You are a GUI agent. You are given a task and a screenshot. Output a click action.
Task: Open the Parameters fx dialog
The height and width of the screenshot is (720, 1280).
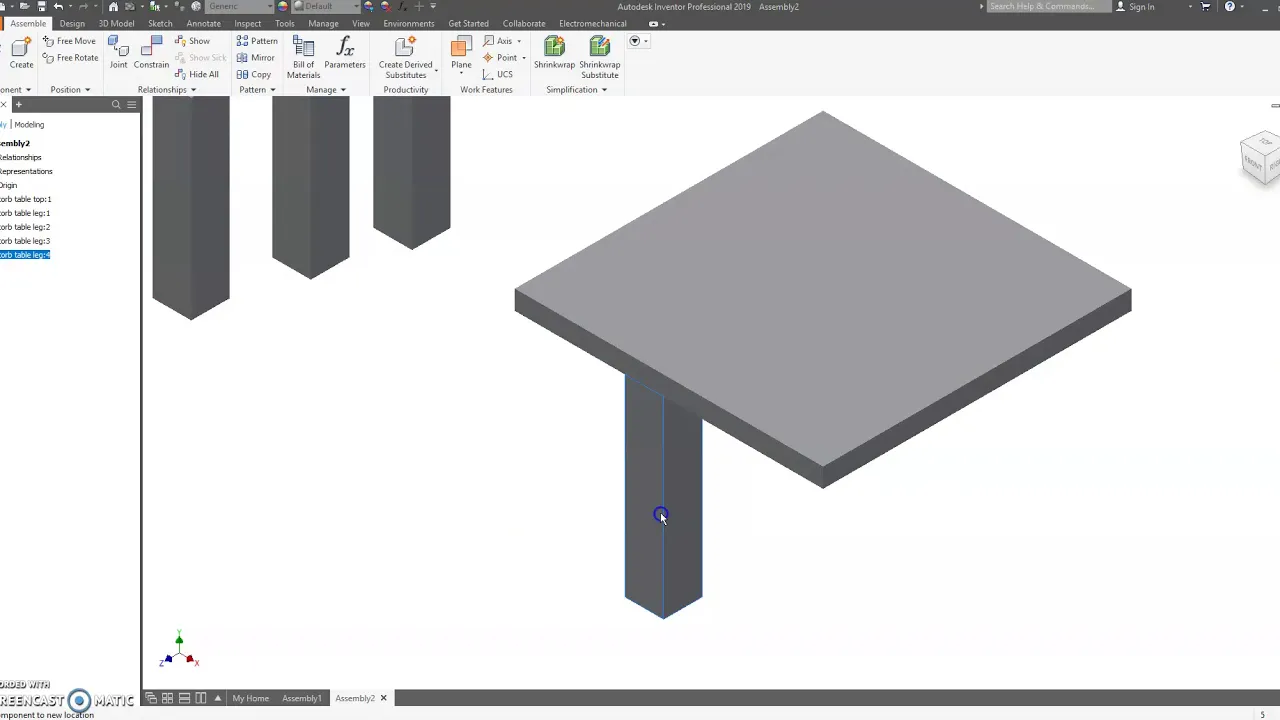pos(345,53)
